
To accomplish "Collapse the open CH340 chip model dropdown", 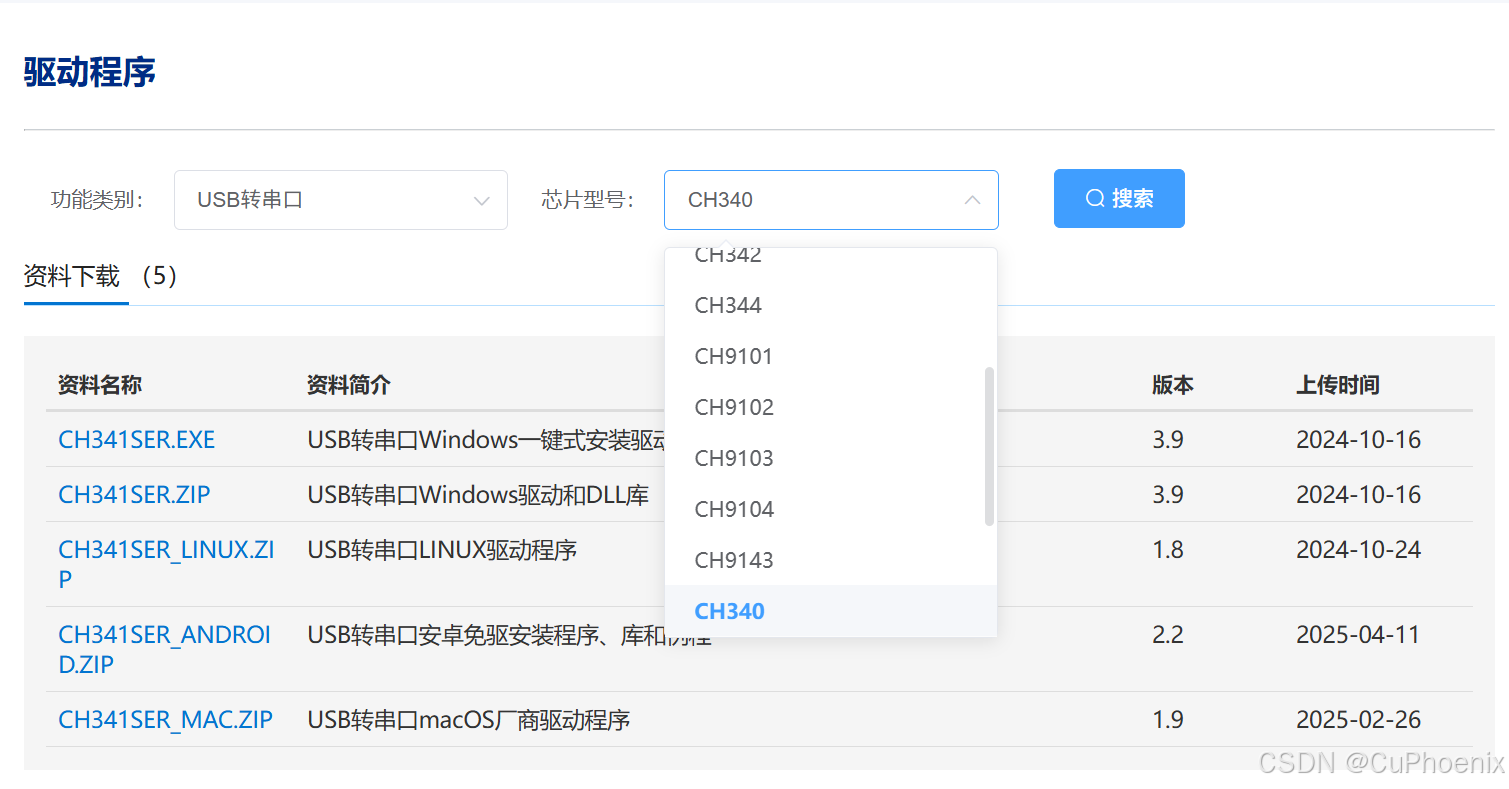I will click(971, 200).
